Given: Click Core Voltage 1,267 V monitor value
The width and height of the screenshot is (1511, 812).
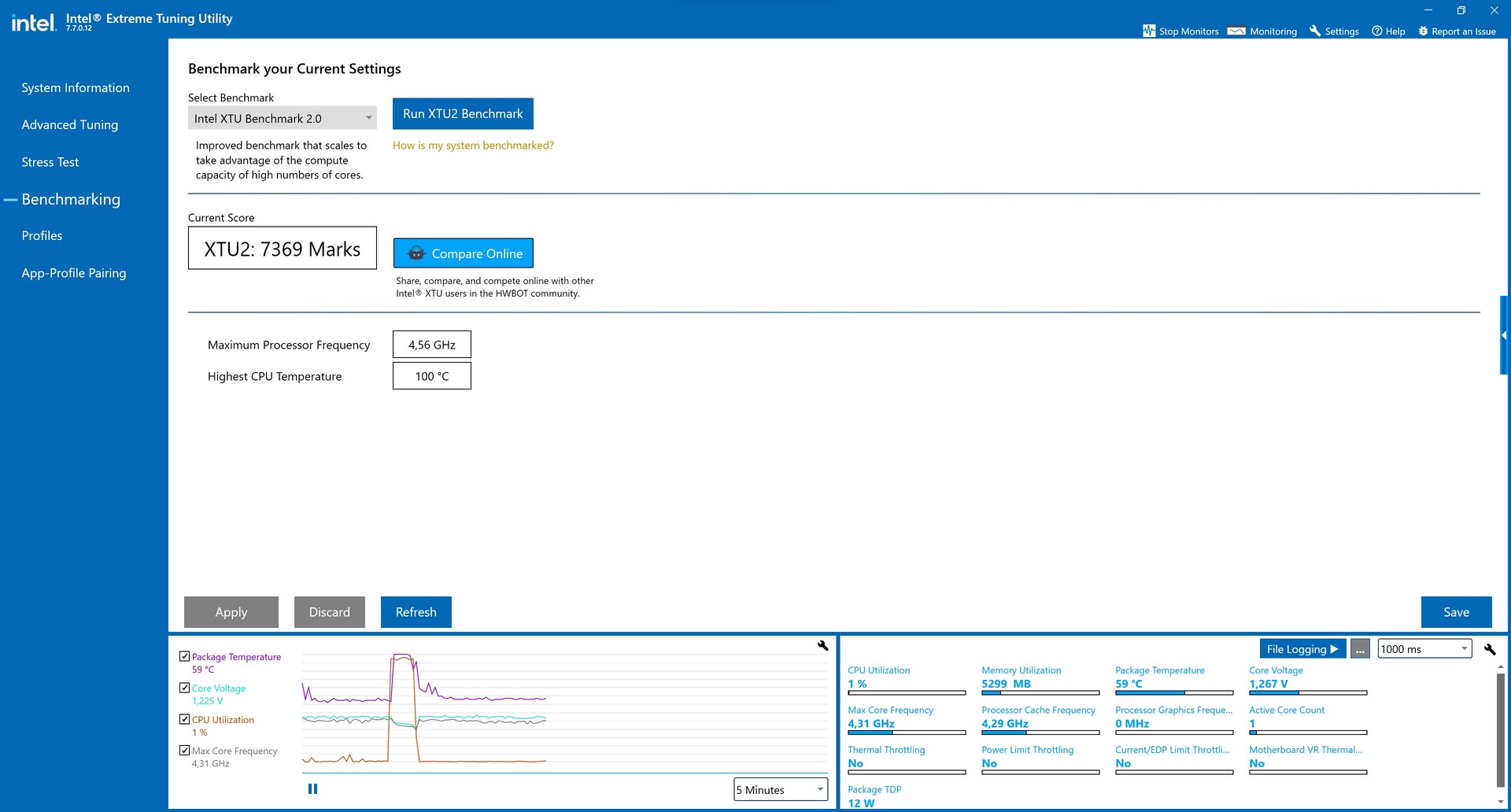Looking at the screenshot, I should coord(1269,684).
